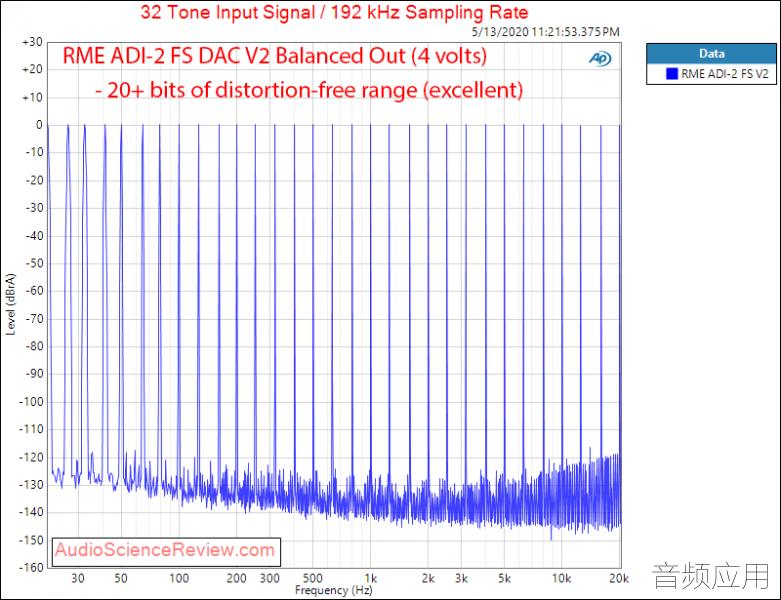Click the Level (dBrA) axis label
781x600 pixels.
pos(10,304)
